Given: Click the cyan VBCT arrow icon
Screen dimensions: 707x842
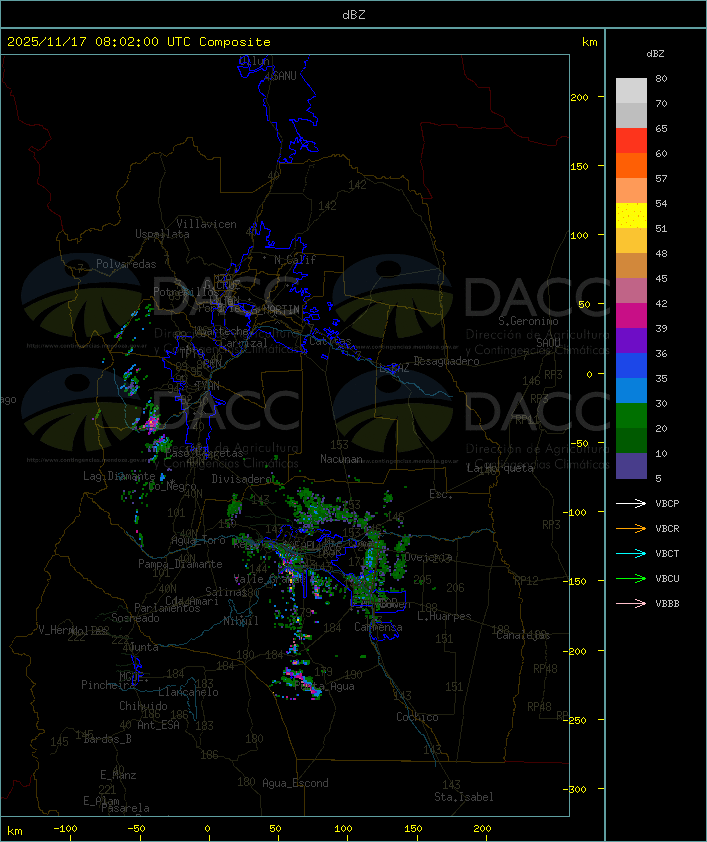Looking at the screenshot, I should (x=631, y=553).
